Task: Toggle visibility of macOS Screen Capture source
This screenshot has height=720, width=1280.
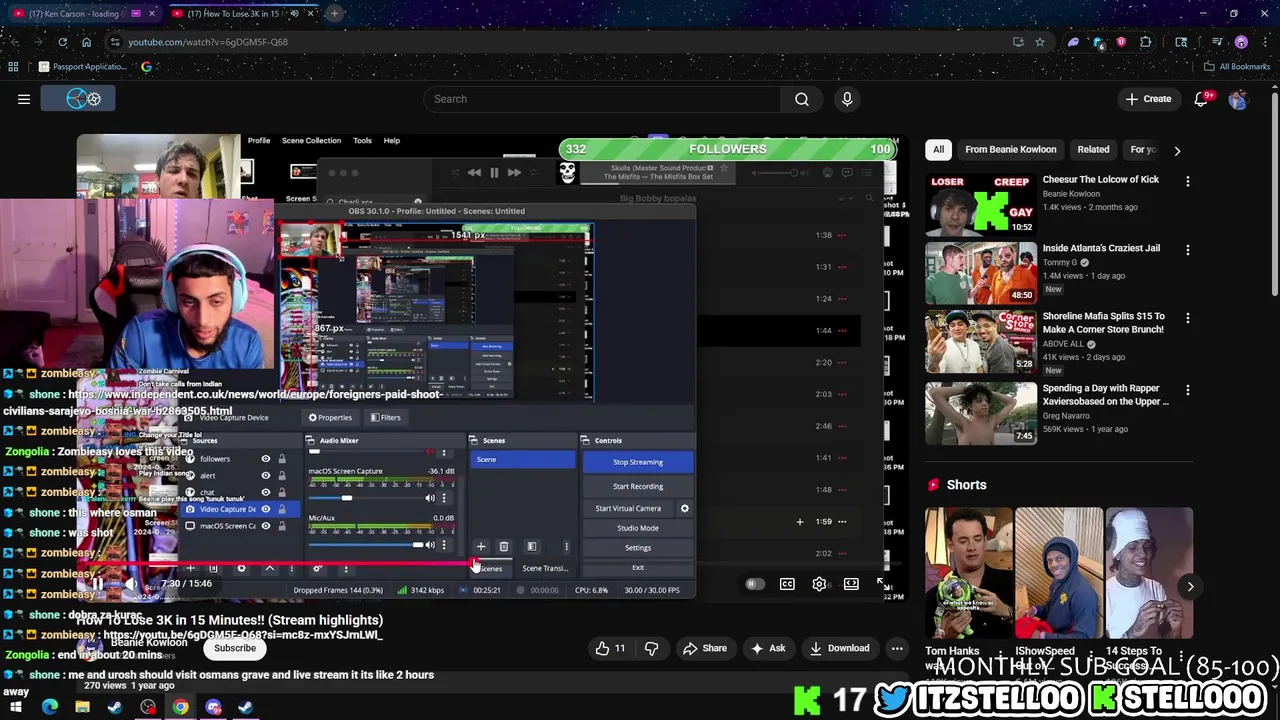Action: [x=265, y=526]
